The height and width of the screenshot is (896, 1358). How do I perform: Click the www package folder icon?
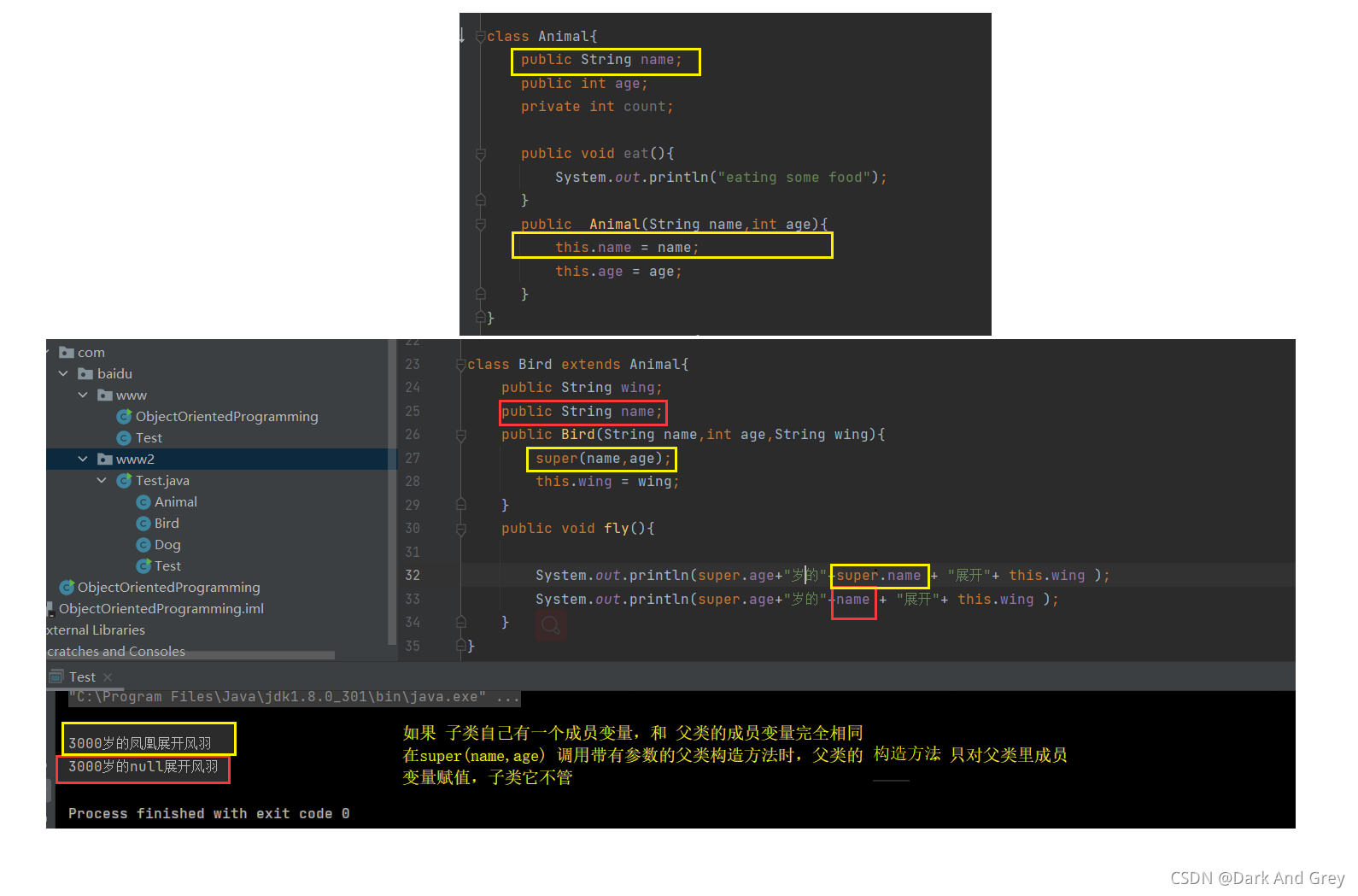105,395
